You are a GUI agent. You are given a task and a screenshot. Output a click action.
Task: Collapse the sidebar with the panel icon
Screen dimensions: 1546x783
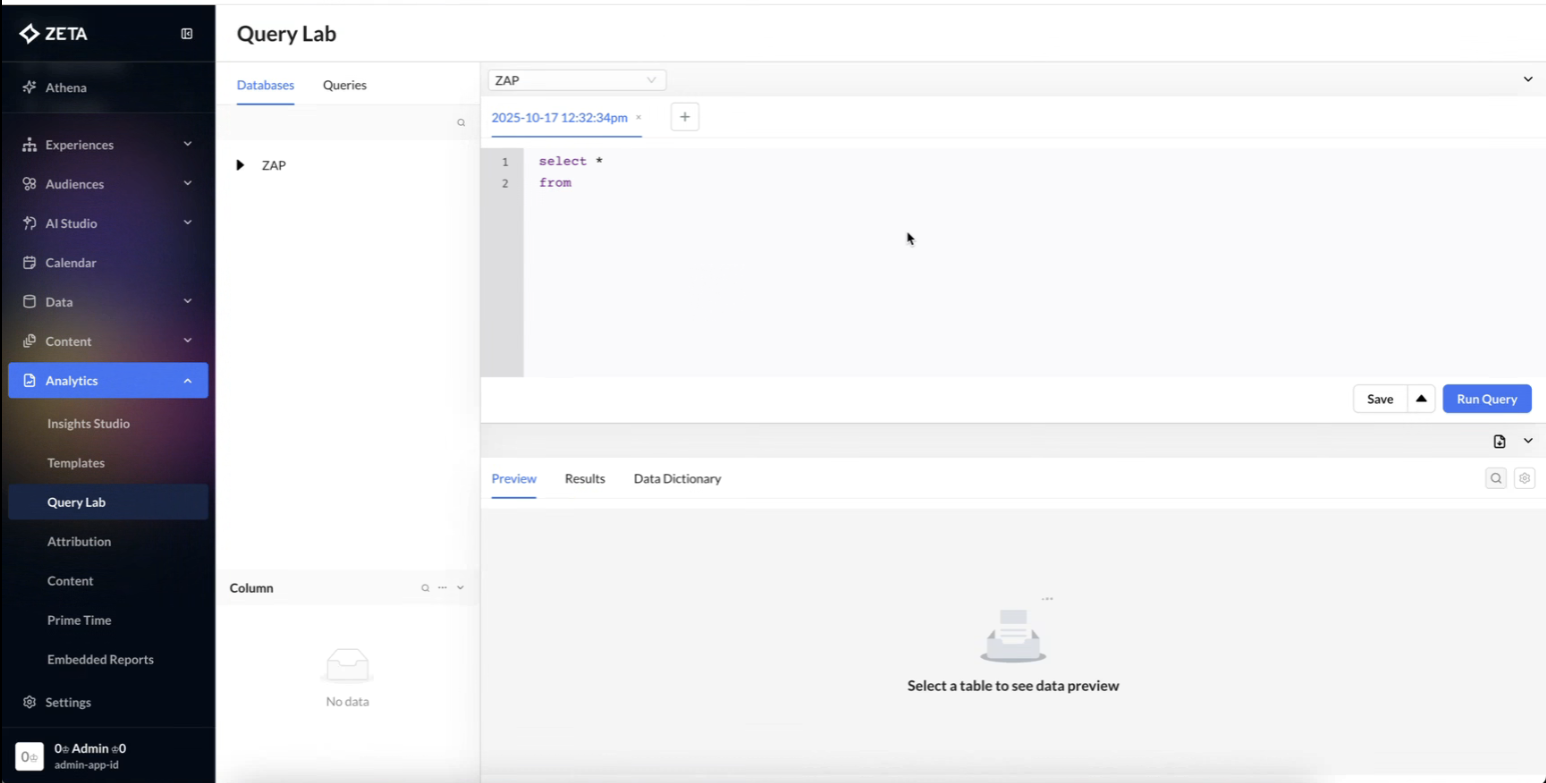point(187,34)
